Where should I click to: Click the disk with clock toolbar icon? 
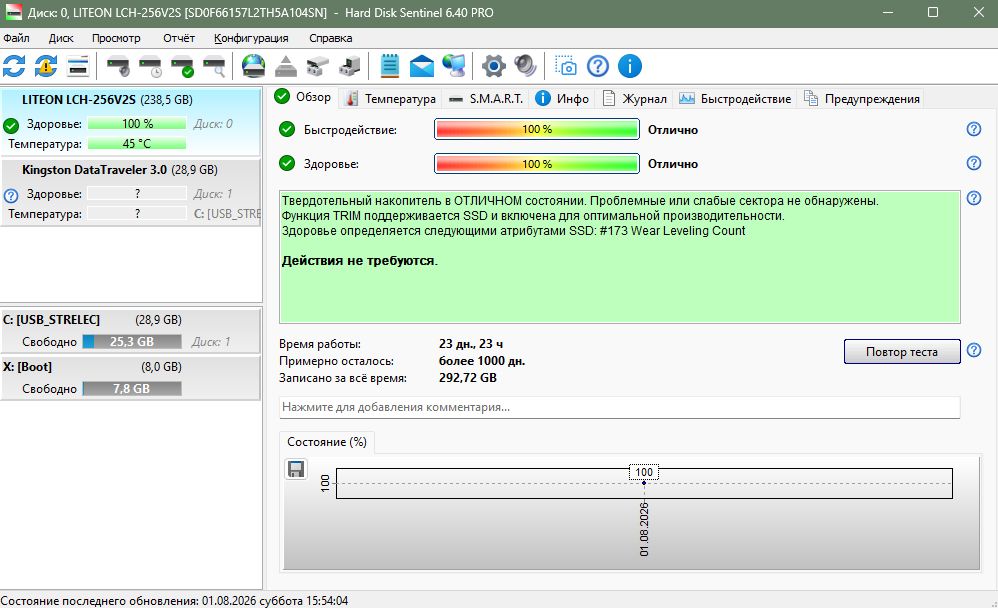pos(150,66)
